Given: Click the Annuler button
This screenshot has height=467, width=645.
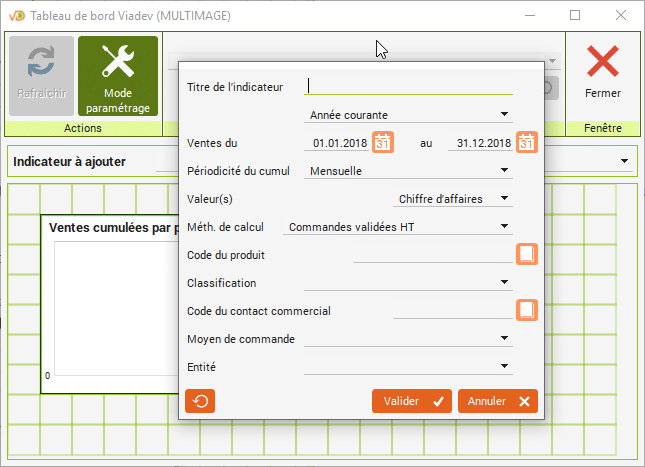Looking at the screenshot, I should [497, 401].
